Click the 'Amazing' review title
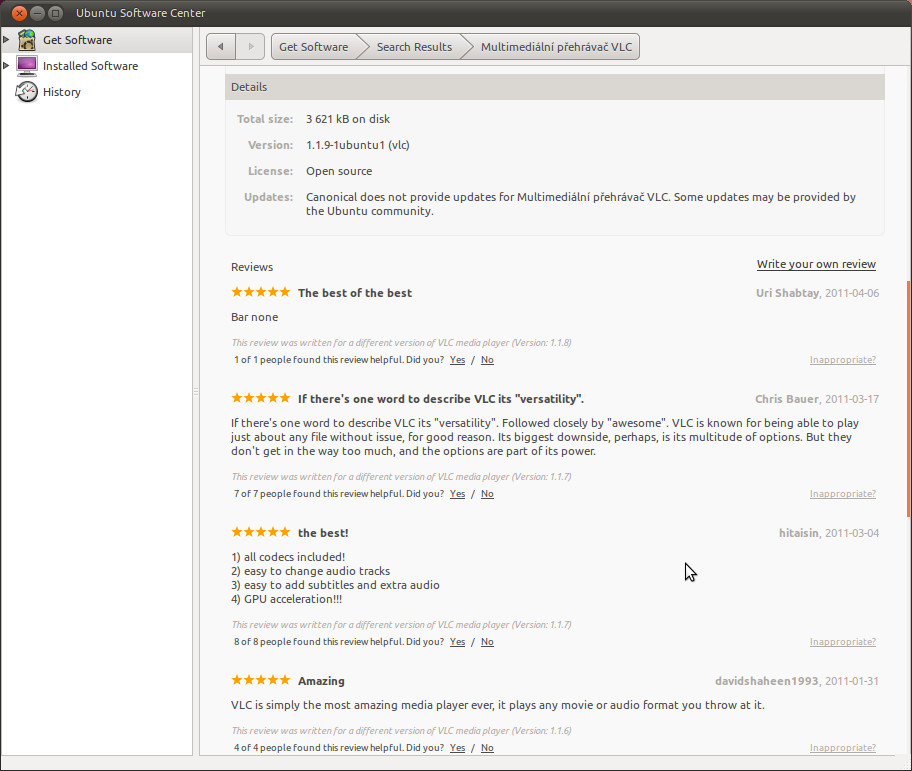Screen dimensions: 912x771 click(x=321, y=681)
